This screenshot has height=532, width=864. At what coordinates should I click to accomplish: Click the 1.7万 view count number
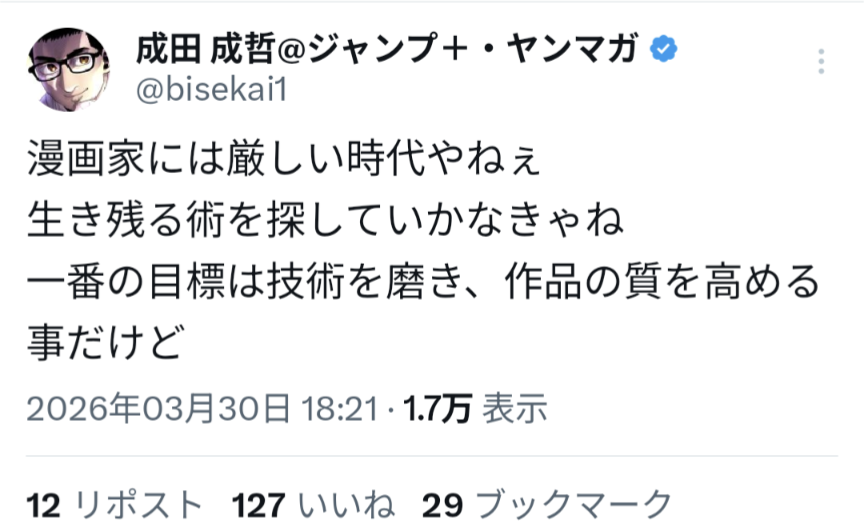(x=436, y=408)
